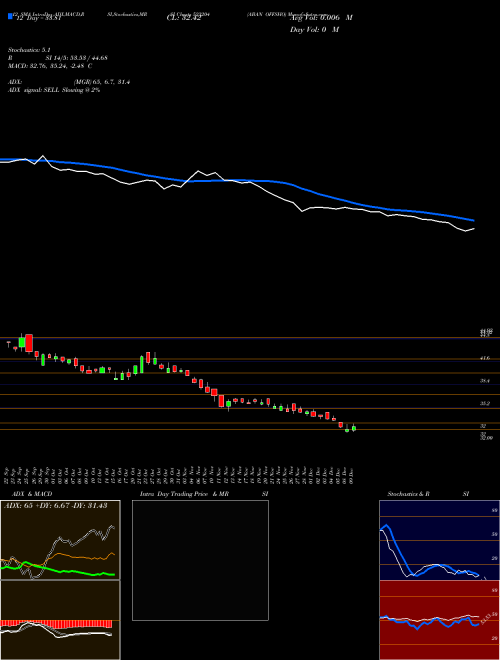This screenshot has width=500, height=660.
Task: Click the blue 12-day SMA legend square
Action: [10, 16]
